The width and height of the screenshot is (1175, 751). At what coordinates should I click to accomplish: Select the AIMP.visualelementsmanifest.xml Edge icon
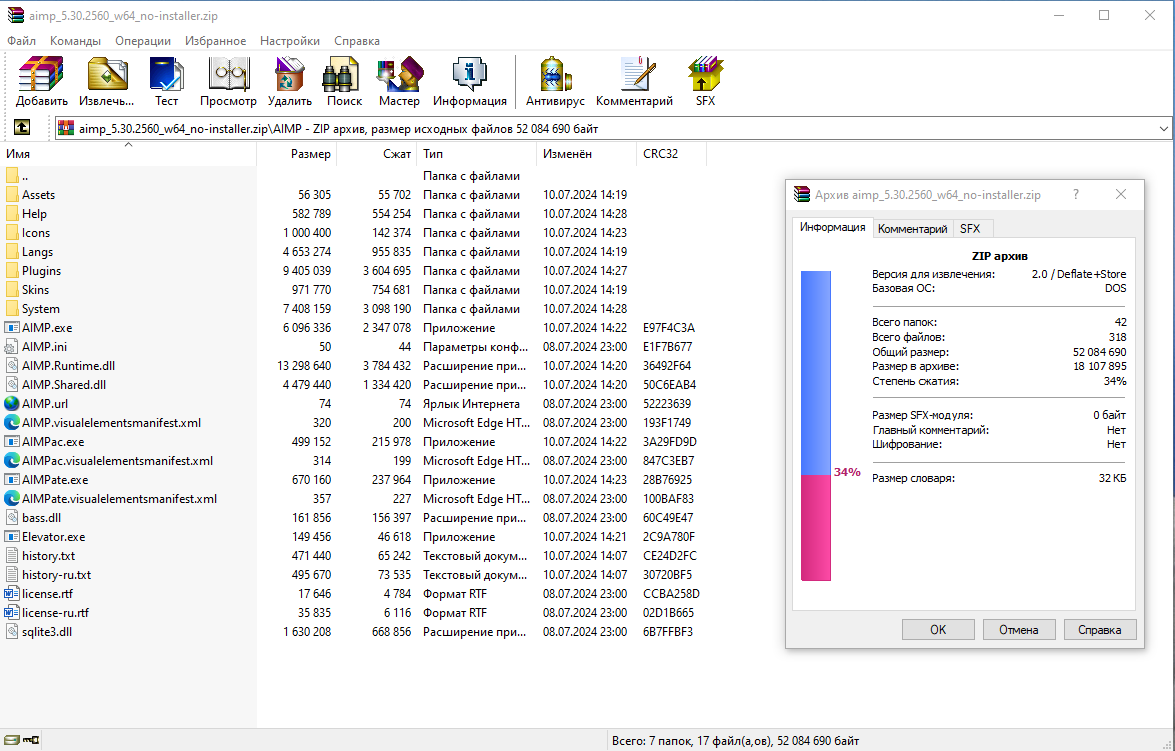click(11, 422)
